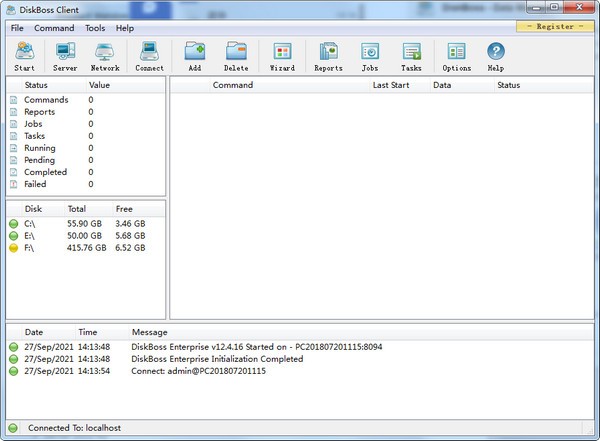600x441 pixels.
Task: Select the F:\ disk row
Action: click(80, 247)
